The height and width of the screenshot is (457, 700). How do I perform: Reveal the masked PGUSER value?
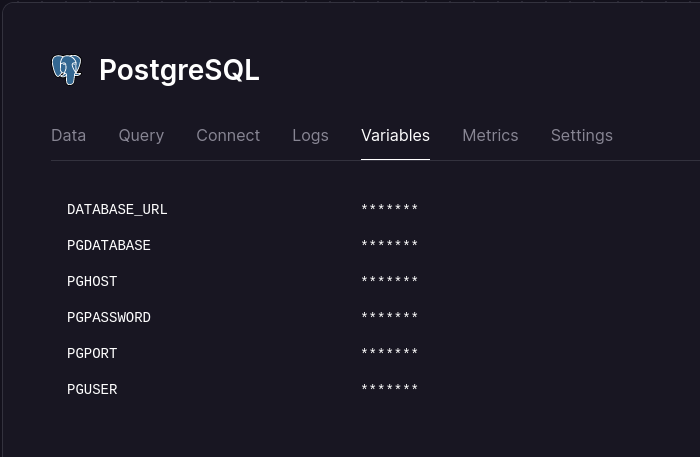pos(389,390)
